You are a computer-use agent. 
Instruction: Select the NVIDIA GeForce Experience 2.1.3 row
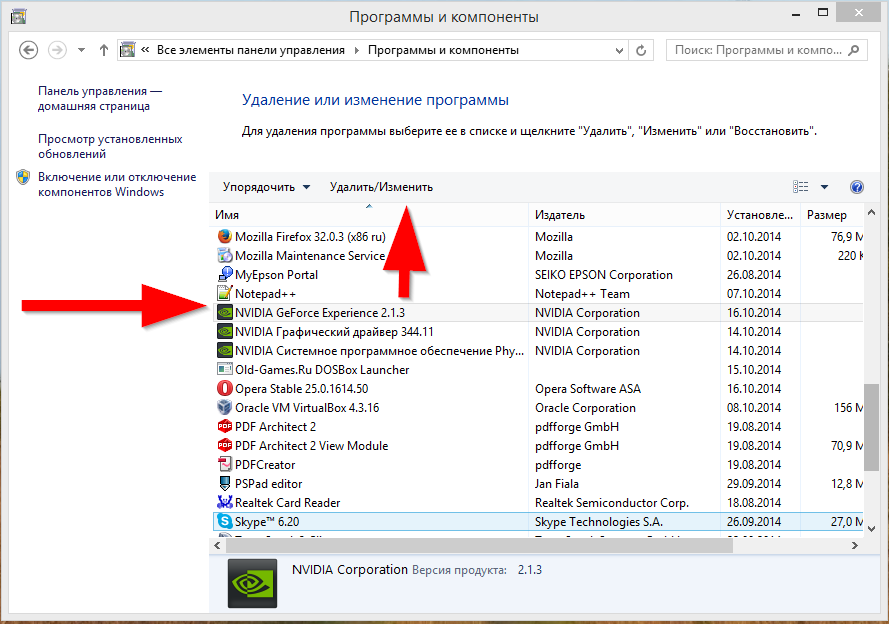coord(538,313)
